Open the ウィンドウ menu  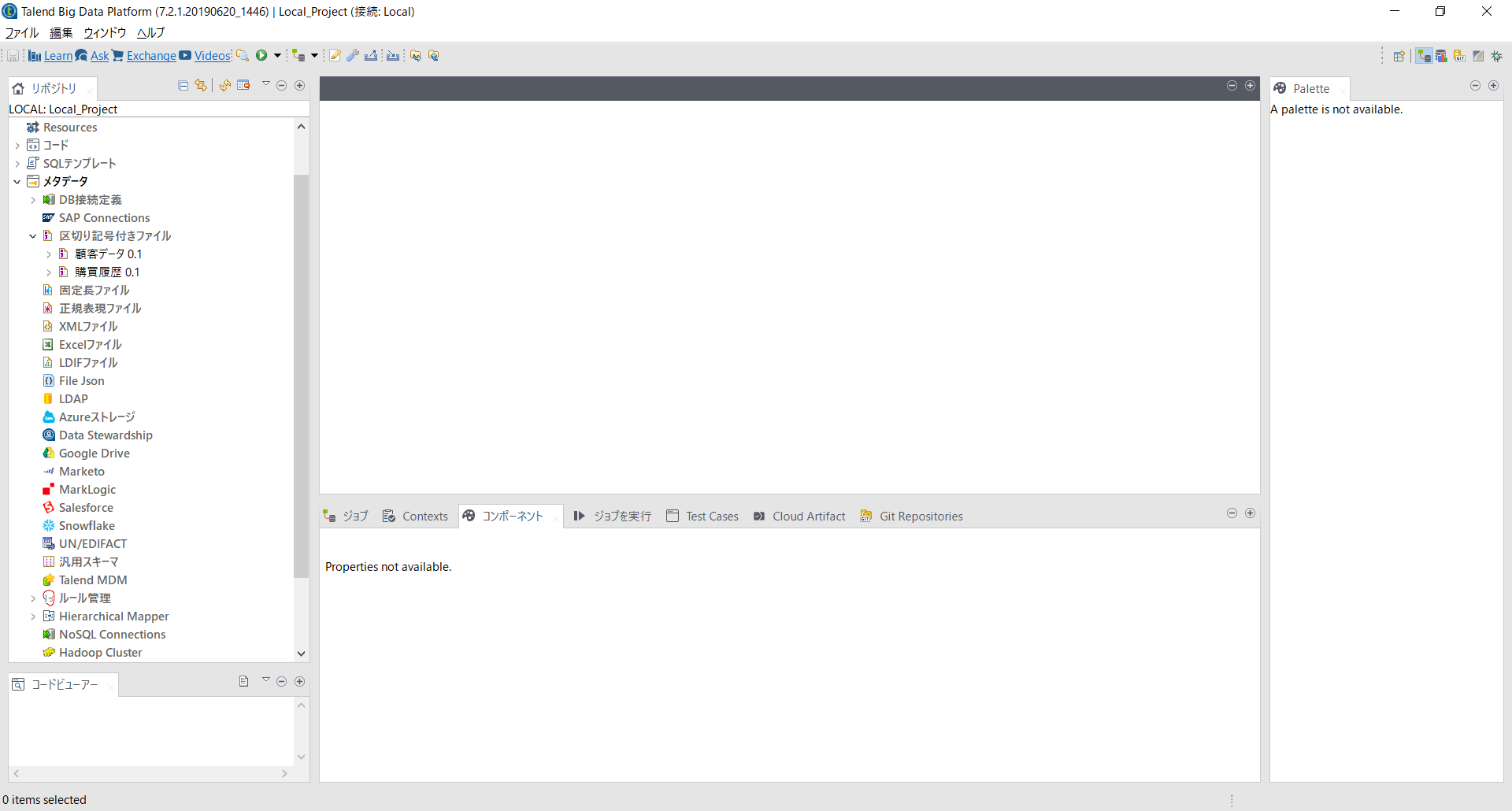click(105, 33)
